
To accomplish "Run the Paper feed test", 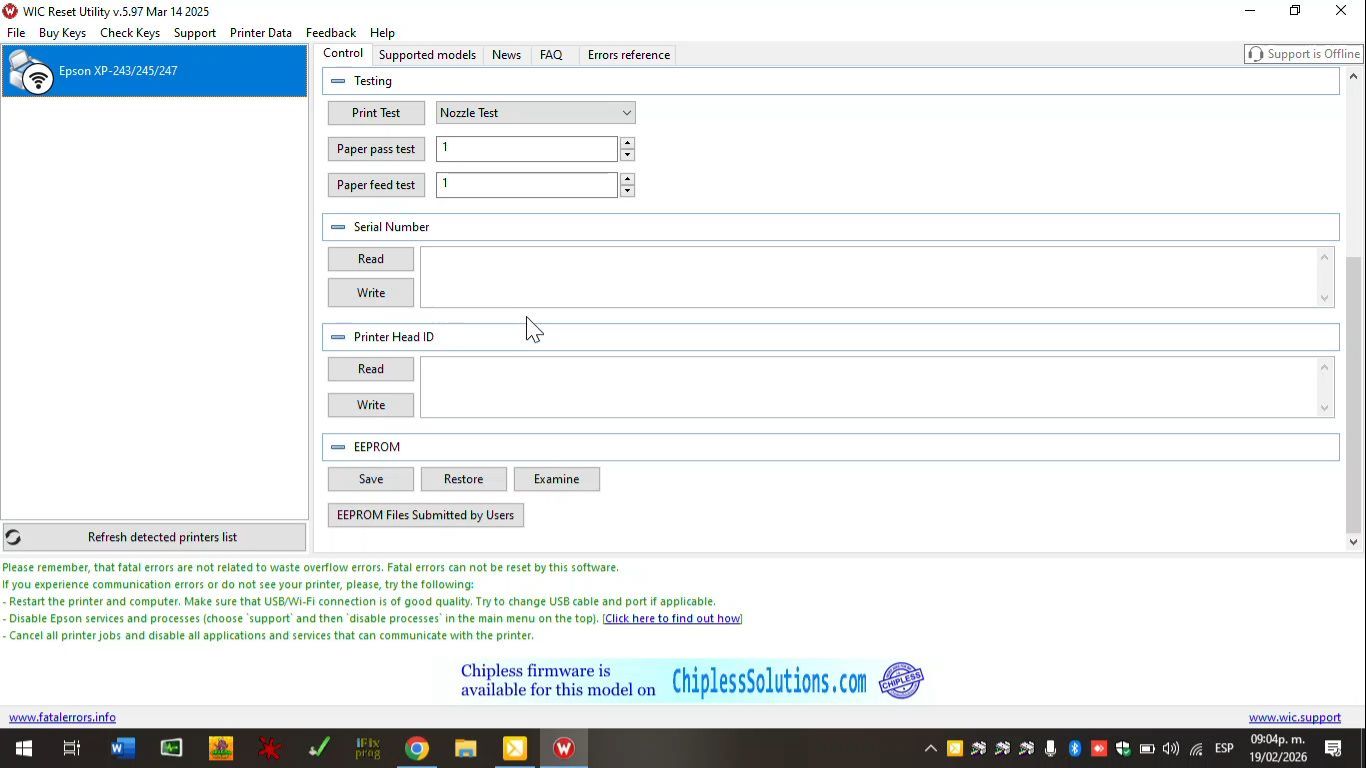I will click(x=376, y=185).
